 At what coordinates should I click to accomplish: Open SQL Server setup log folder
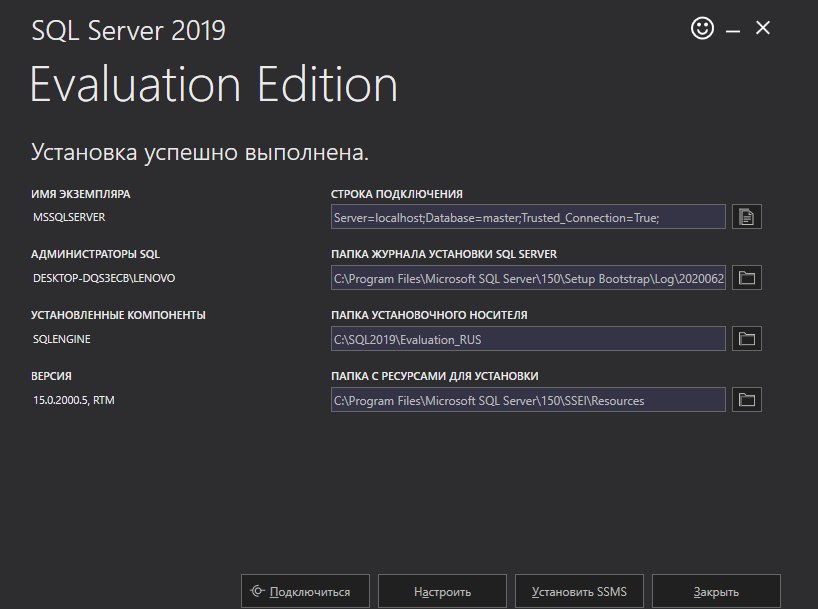(747, 278)
